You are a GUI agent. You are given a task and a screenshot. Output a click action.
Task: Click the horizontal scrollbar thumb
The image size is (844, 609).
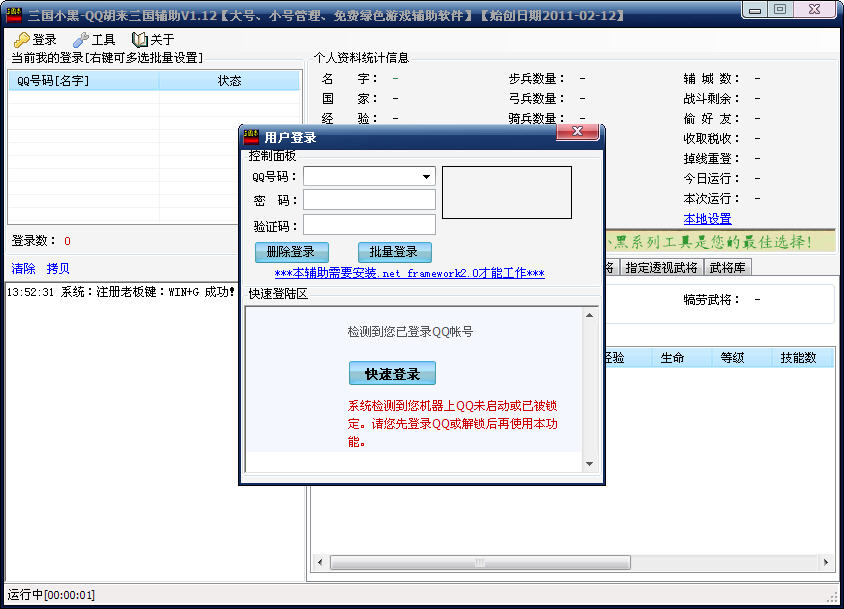(x=480, y=563)
